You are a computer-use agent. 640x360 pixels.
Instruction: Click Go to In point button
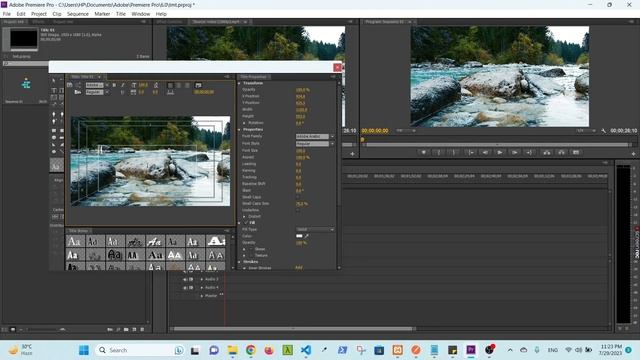tap(471, 153)
